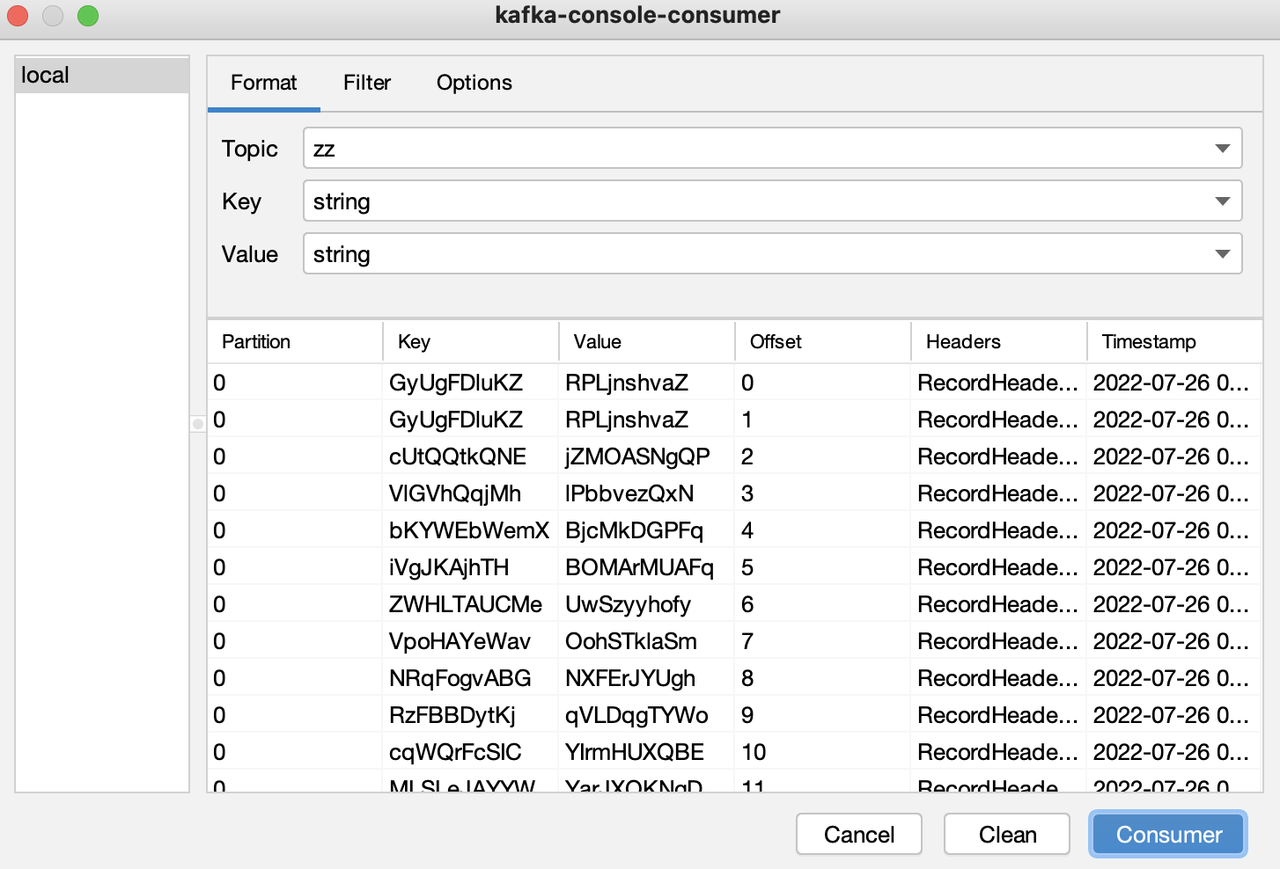Click the Clean button

1006,834
